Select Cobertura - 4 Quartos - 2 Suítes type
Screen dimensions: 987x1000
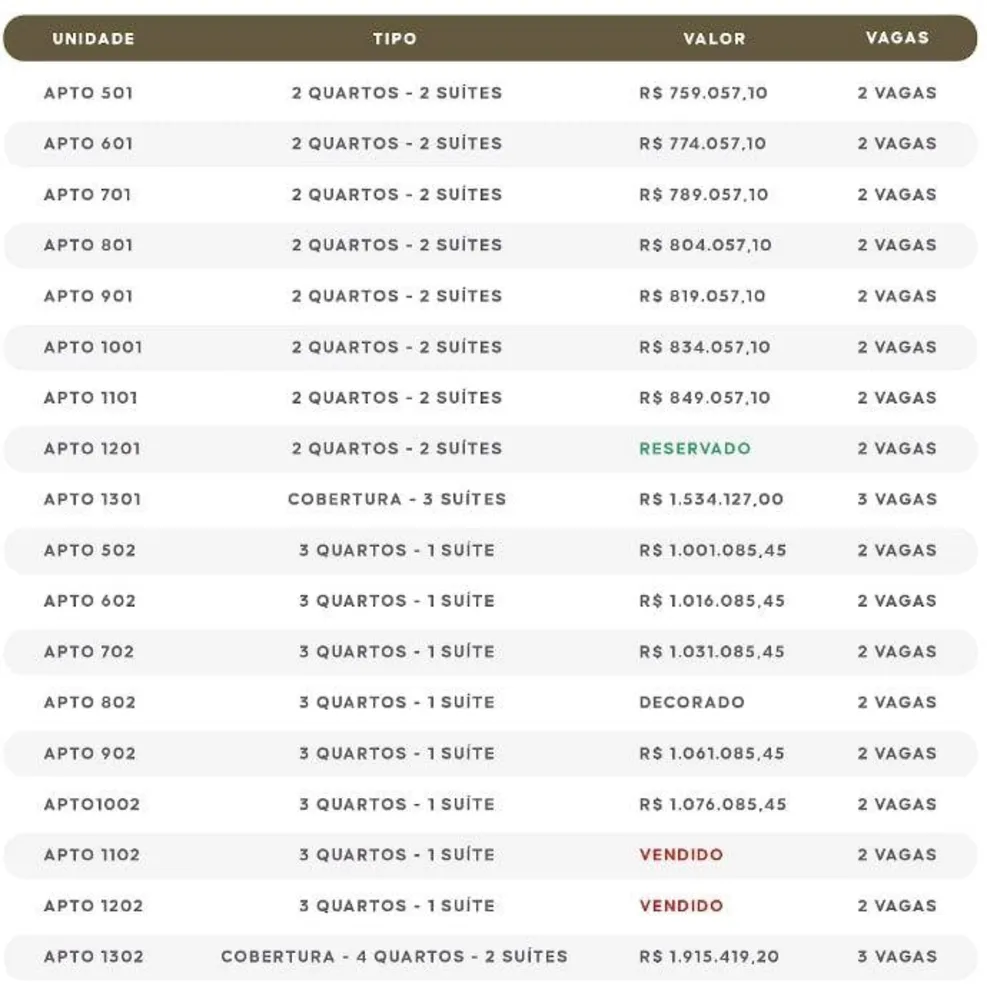click(x=394, y=957)
